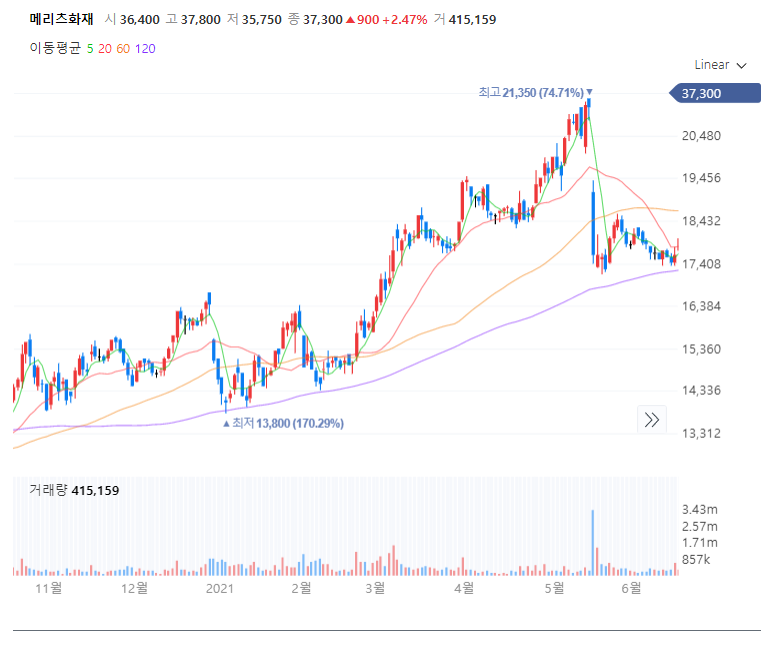Screen dimensions: 776x645
Task: Open the Linear scale dropdown
Action: (720, 65)
